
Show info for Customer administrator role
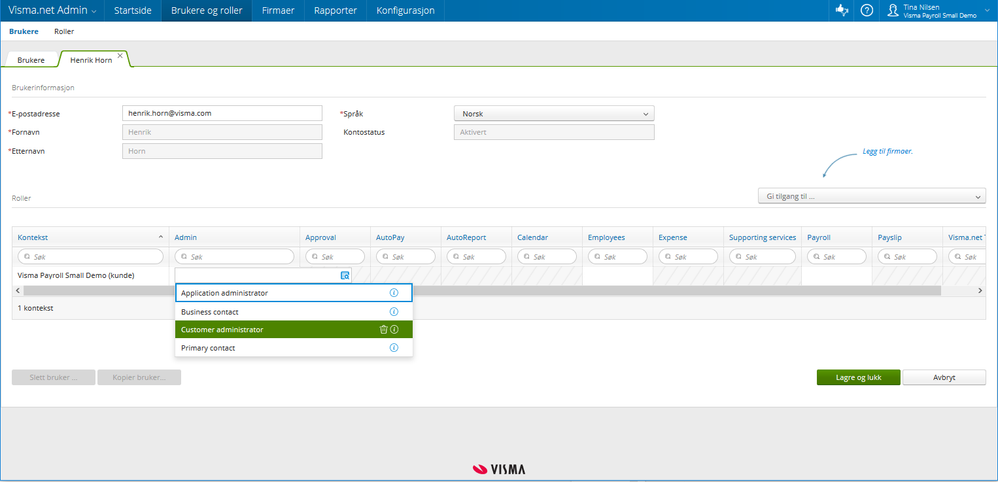394,329
